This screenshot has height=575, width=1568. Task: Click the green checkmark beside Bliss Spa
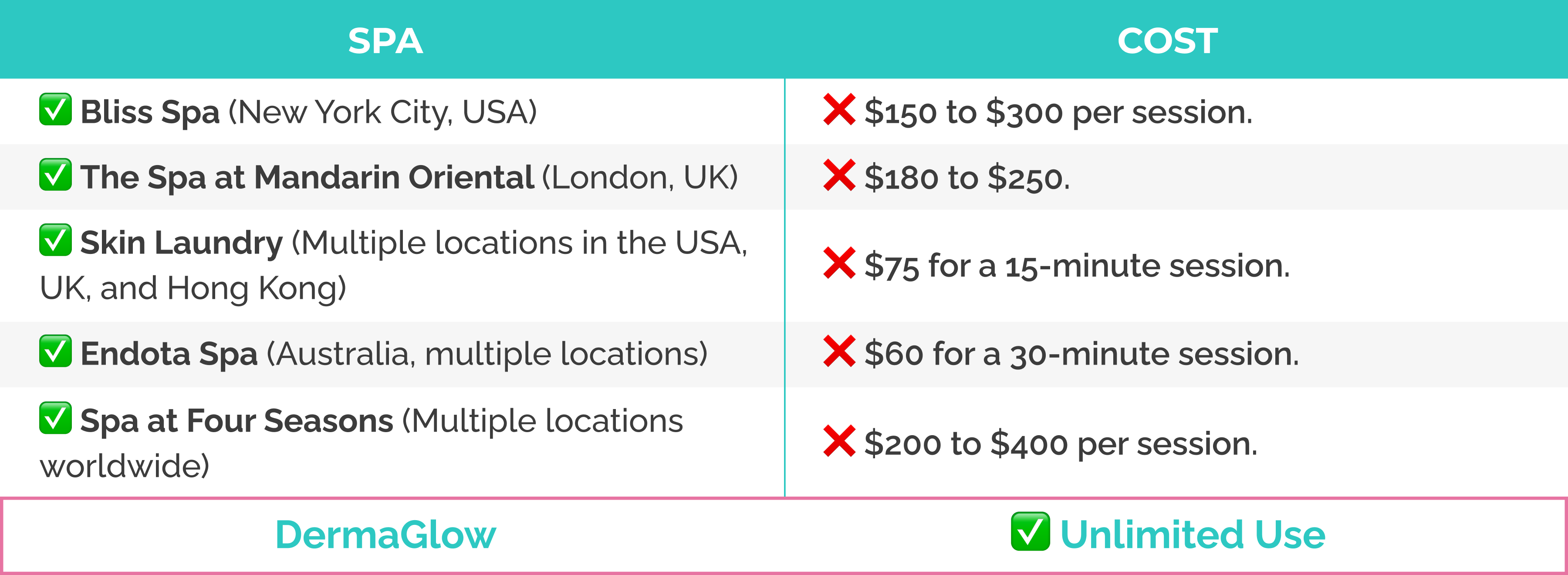pyautogui.click(x=55, y=109)
